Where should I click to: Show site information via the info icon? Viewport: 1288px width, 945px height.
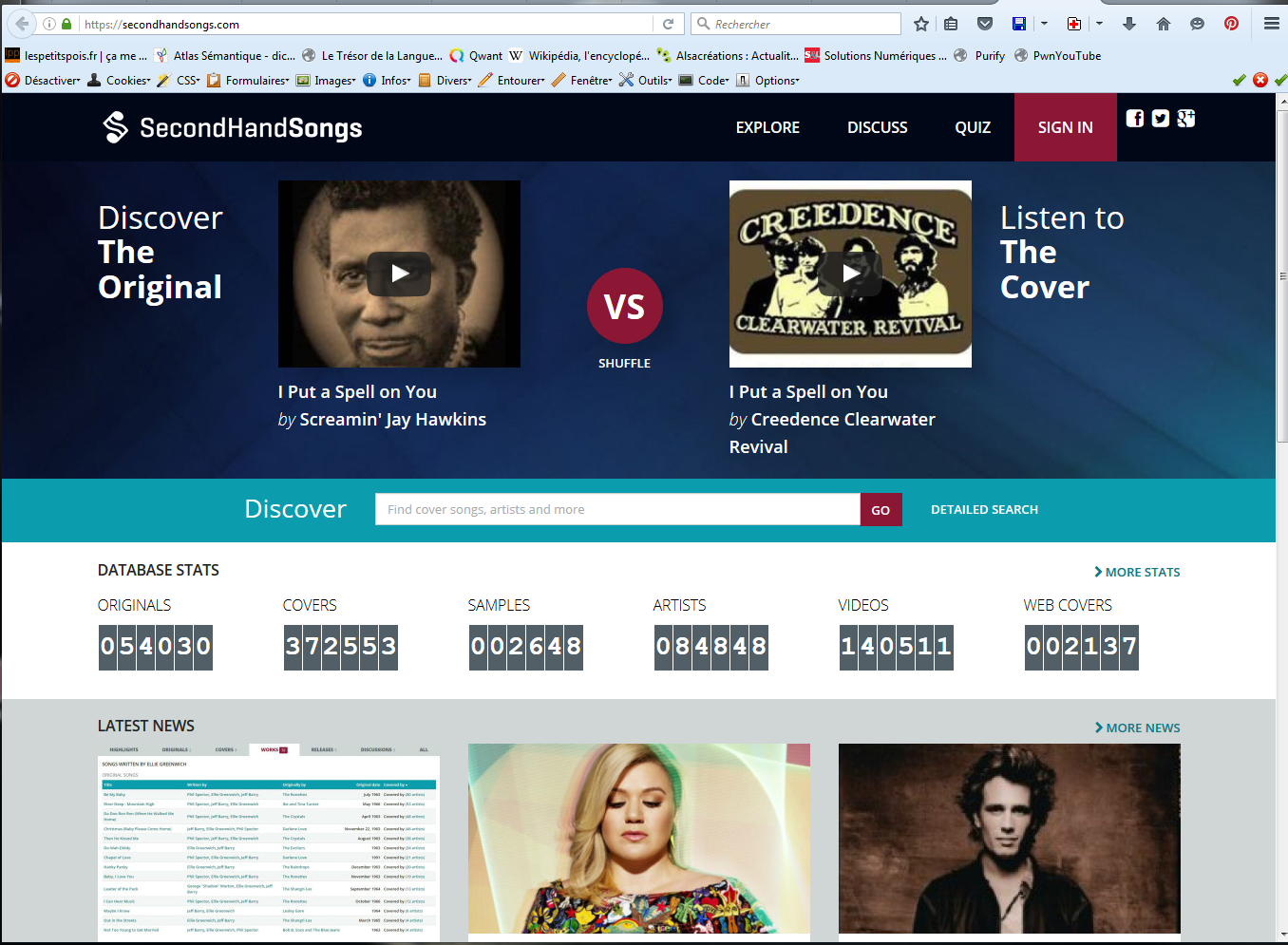pyautogui.click(x=49, y=24)
